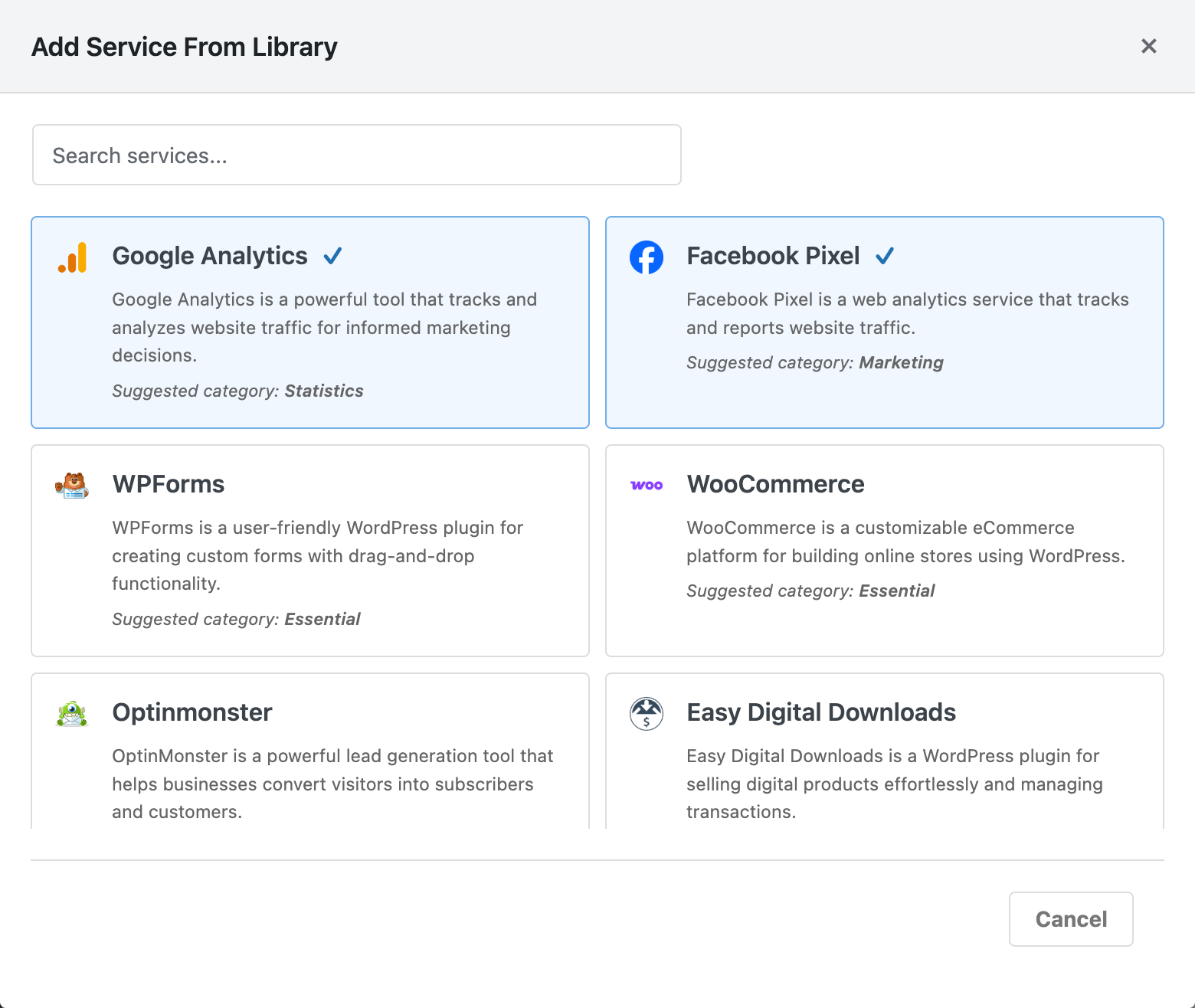Click the Cancel button
This screenshot has width=1195, height=1008.
click(1070, 919)
